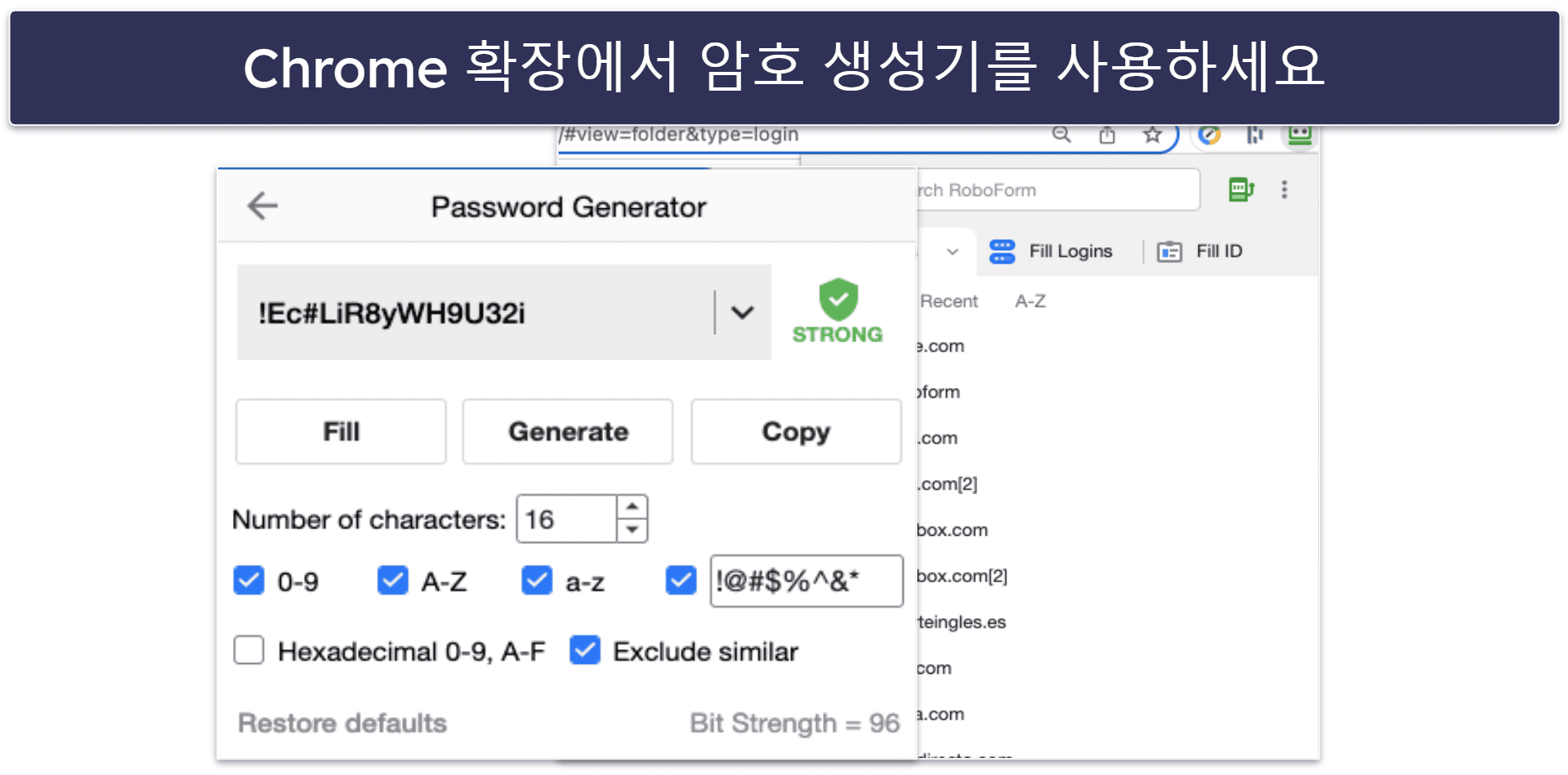Screen dimensions: 1568x775
Task: Open the box.com[2] login entry
Action: [962, 576]
